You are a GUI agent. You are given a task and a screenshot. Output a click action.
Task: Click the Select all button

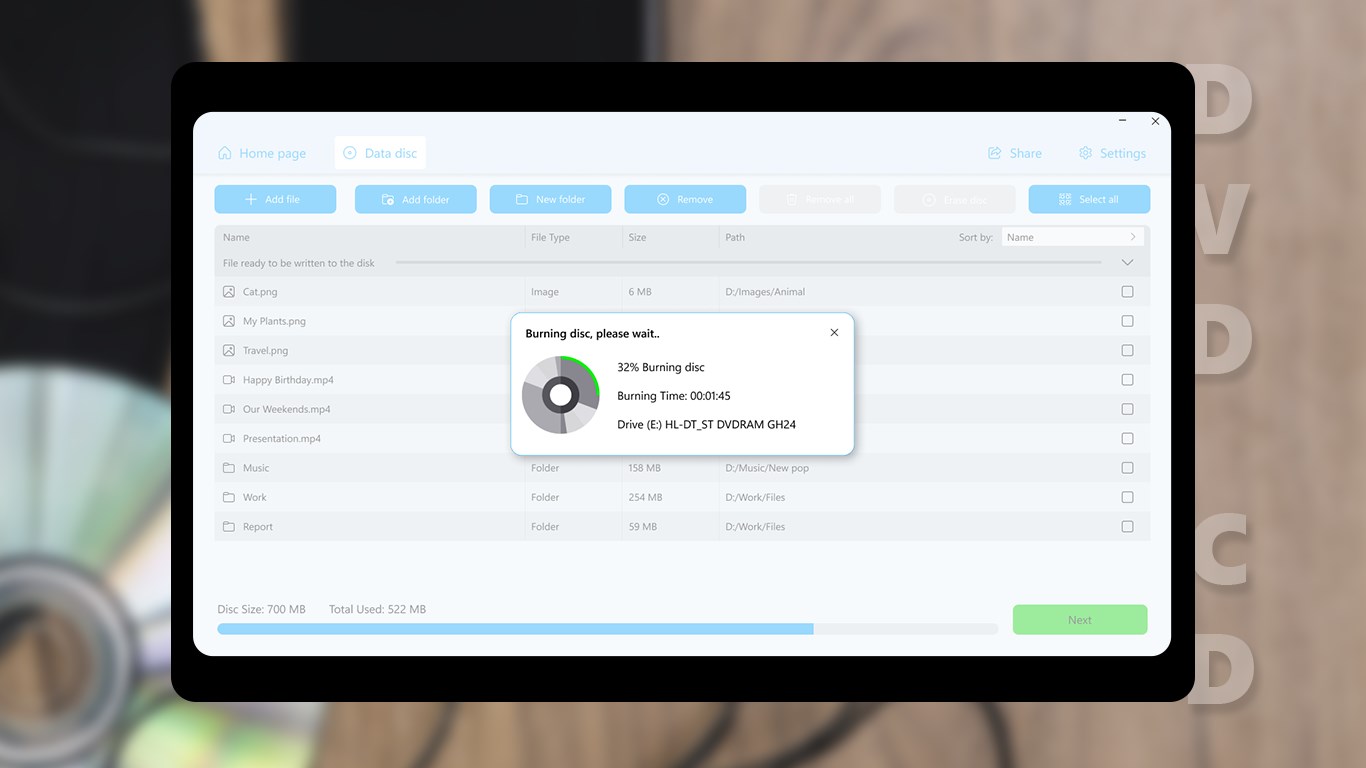click(1089, 199)
